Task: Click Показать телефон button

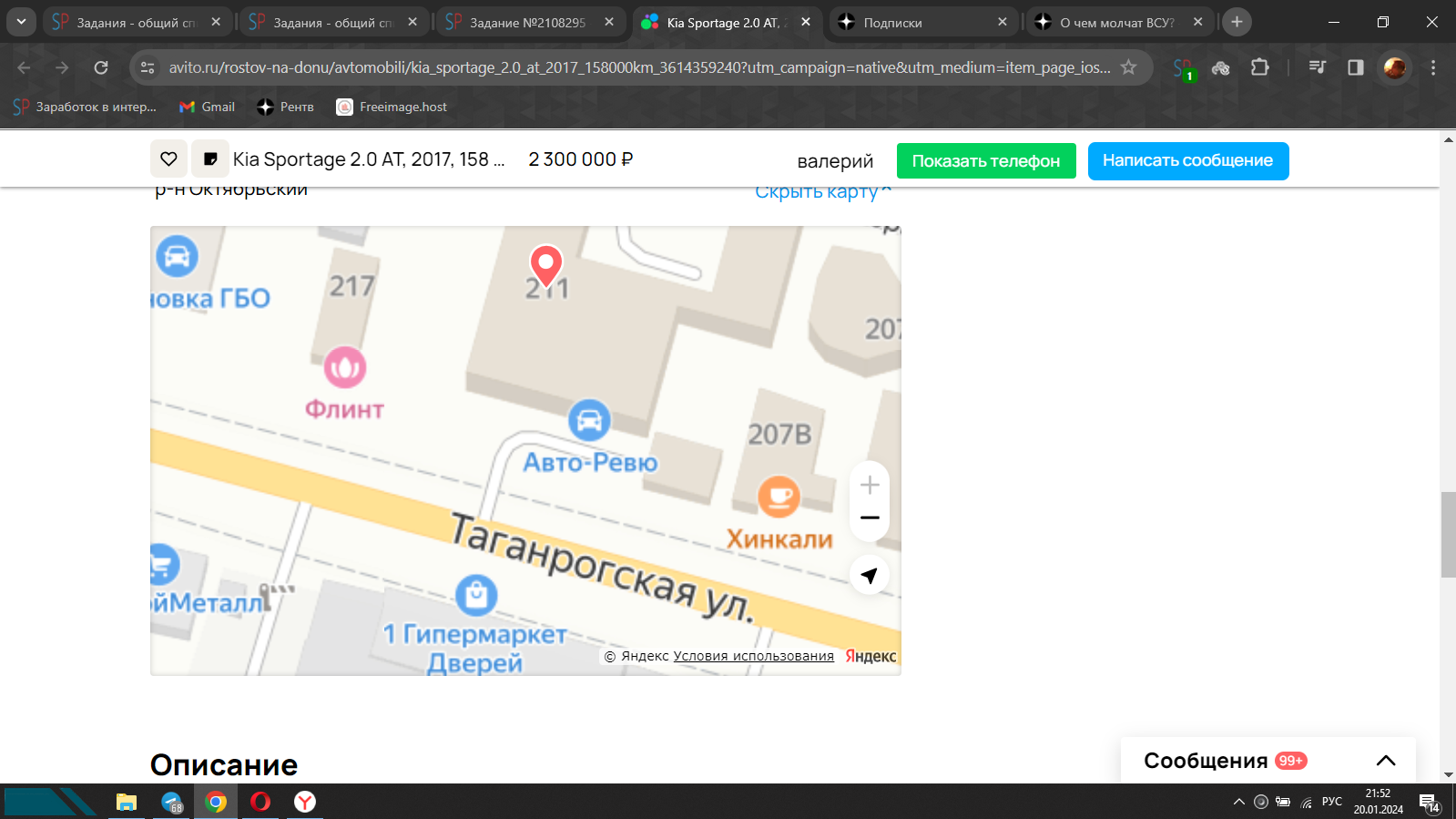Action: click(x=986, y=161)
